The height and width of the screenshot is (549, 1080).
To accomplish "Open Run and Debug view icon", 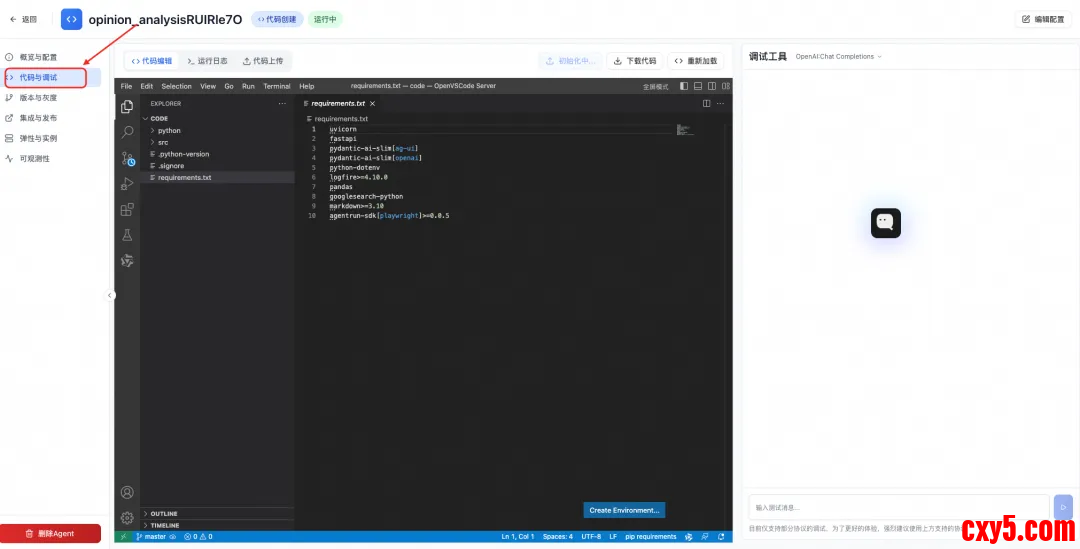I will point(127,184).
